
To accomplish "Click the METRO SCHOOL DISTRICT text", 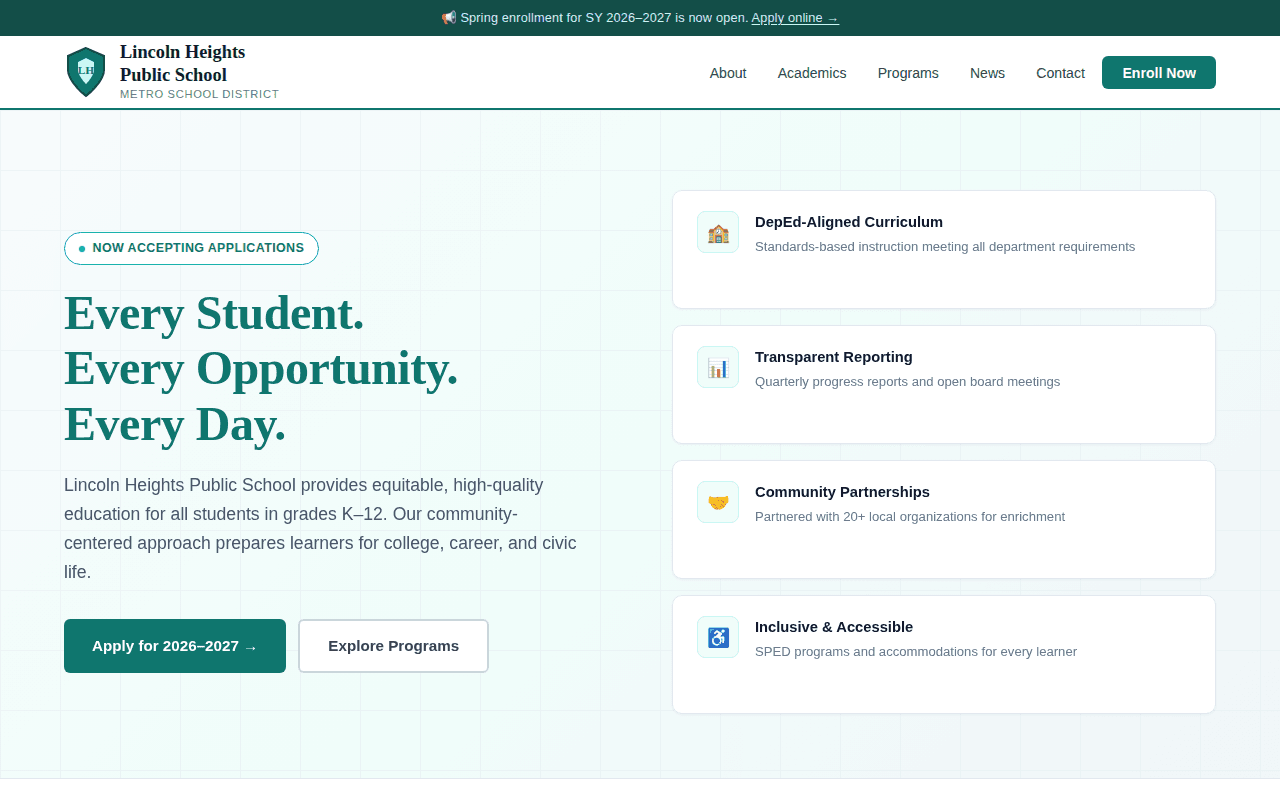I will coord(199,93).
